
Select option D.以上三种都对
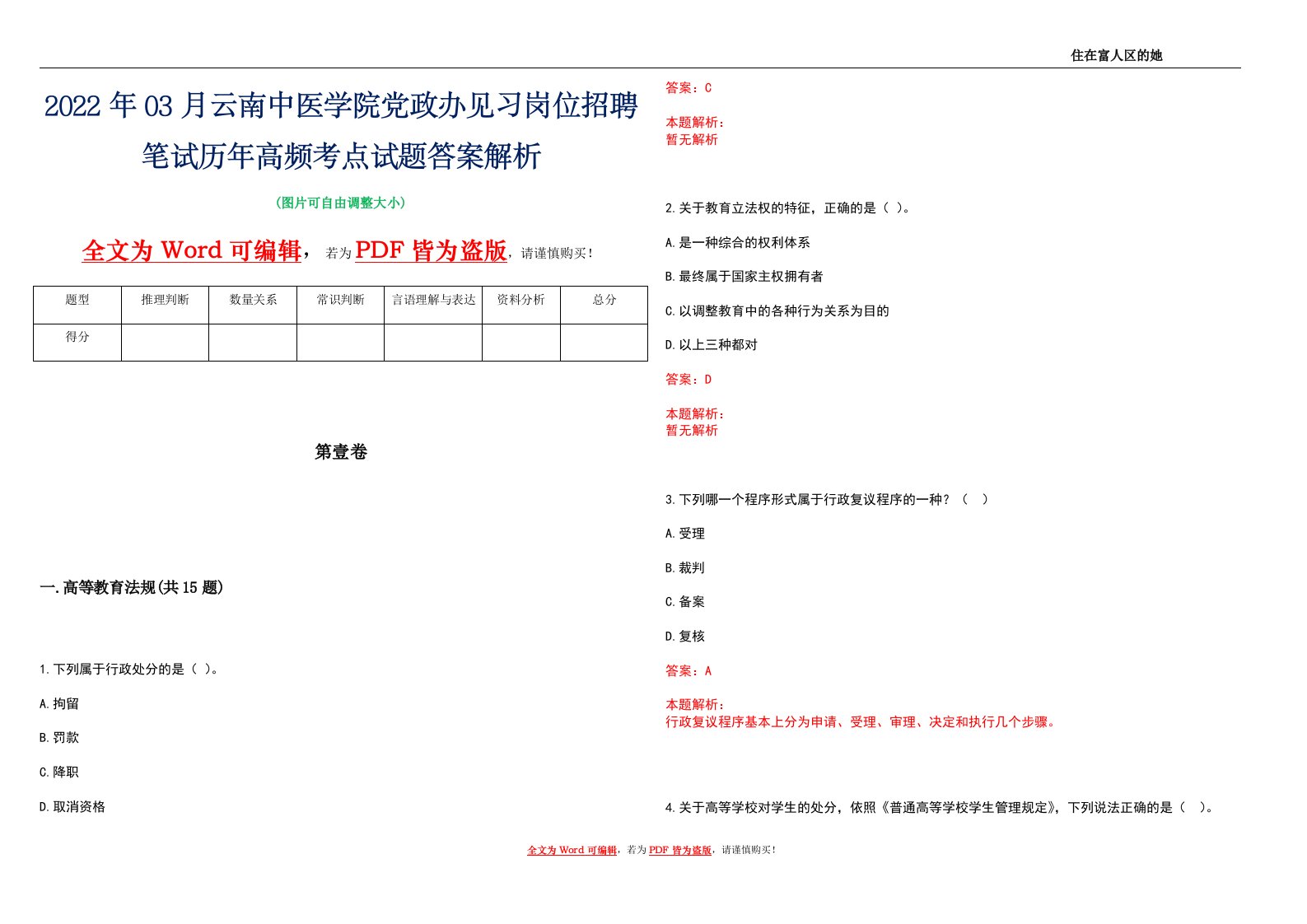[712, 345]
